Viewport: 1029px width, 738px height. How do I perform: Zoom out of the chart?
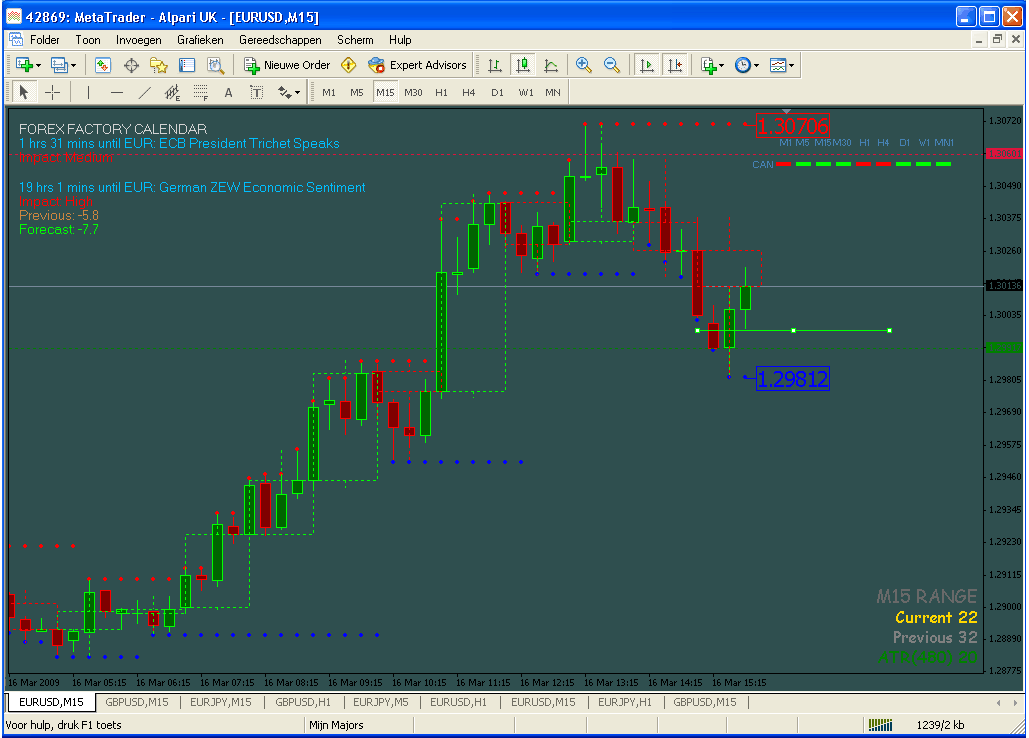pyautogui.click(x=612, y=65)
